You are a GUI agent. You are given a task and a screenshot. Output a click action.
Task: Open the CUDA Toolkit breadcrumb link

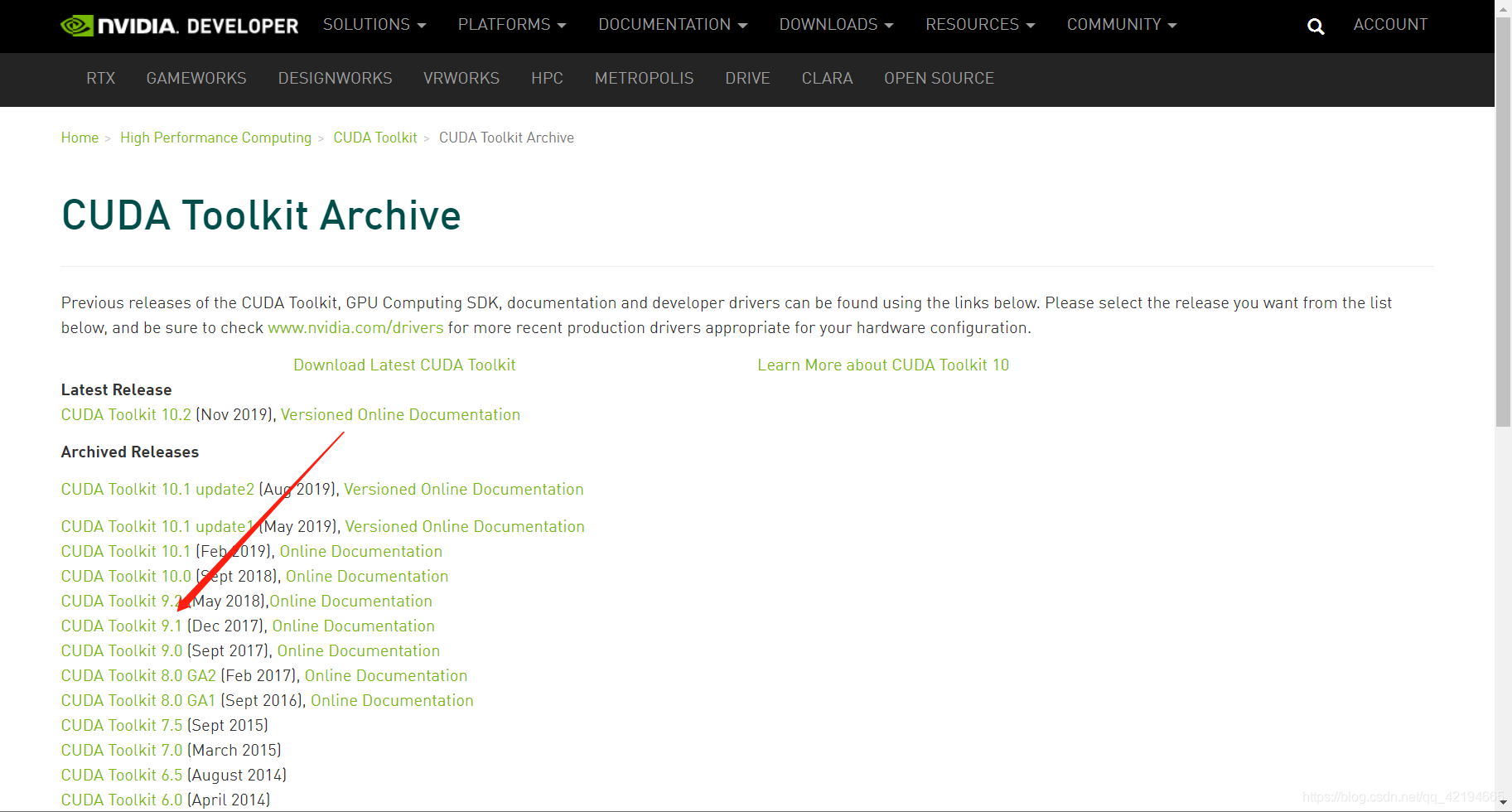[375, 138]
